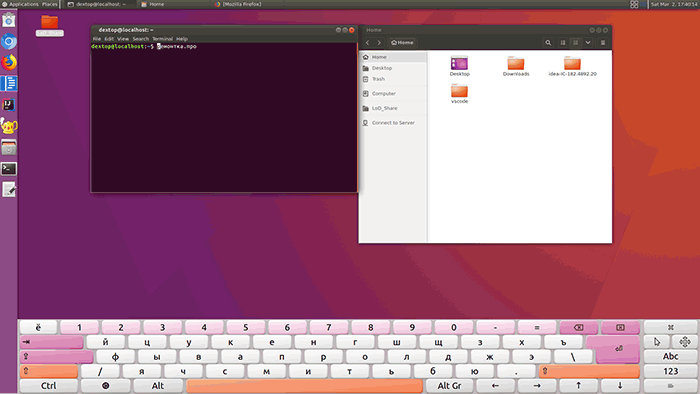The height and width of the screenshot is (394, 700).
Task: Launch IntelliJ IDEA from the dock
Action: click(8, 105)
